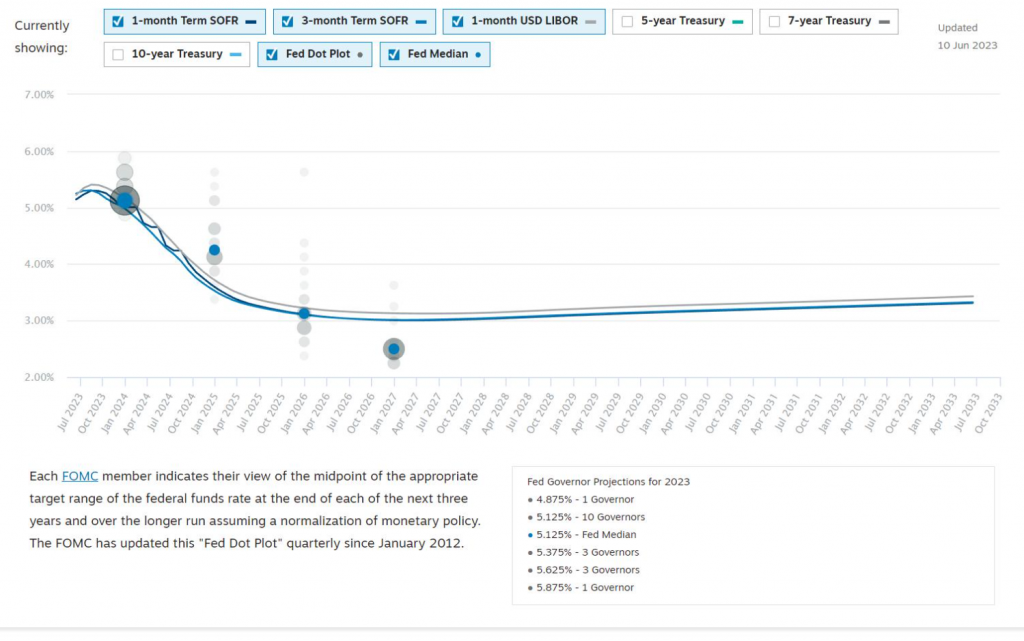Open the FOMC link in description
This screenshot has width=1024, height=641.
click(x=80, y=476)
